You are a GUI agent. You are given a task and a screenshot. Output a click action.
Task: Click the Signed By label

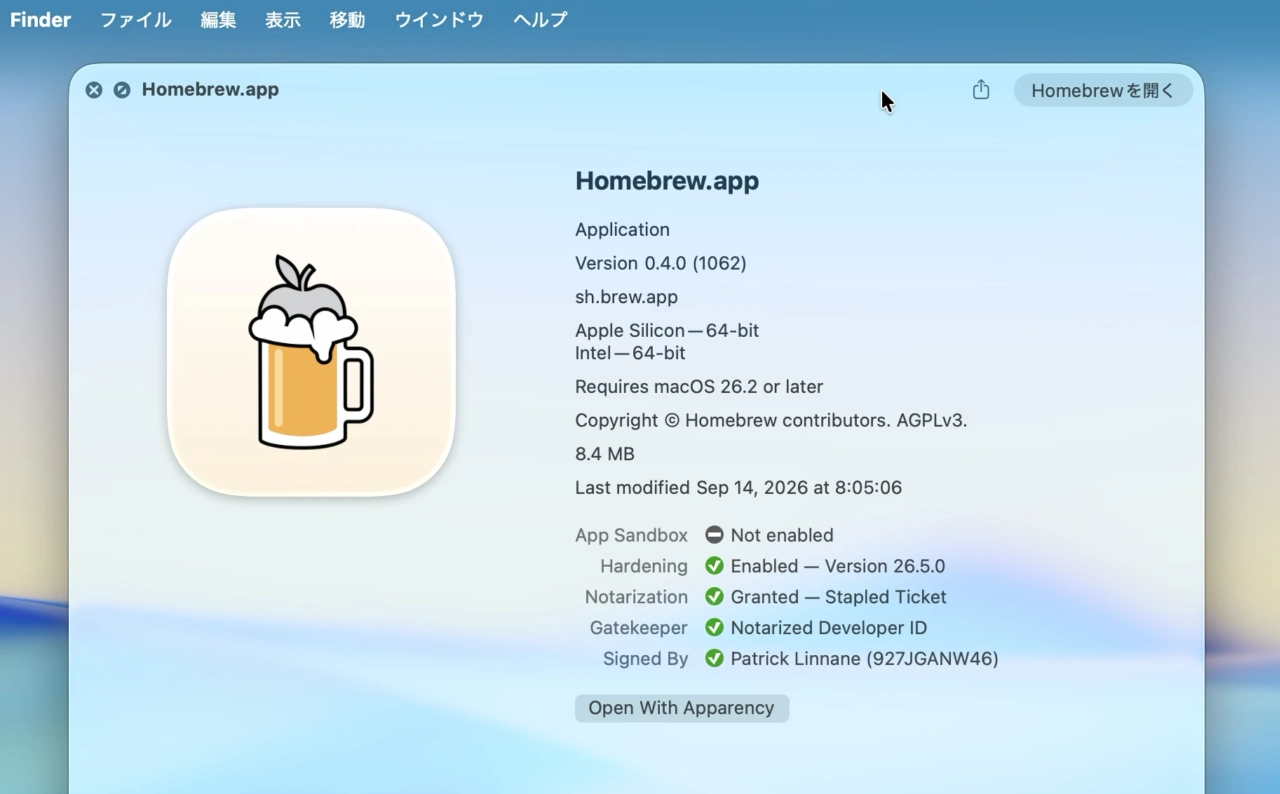click(645, 659)
